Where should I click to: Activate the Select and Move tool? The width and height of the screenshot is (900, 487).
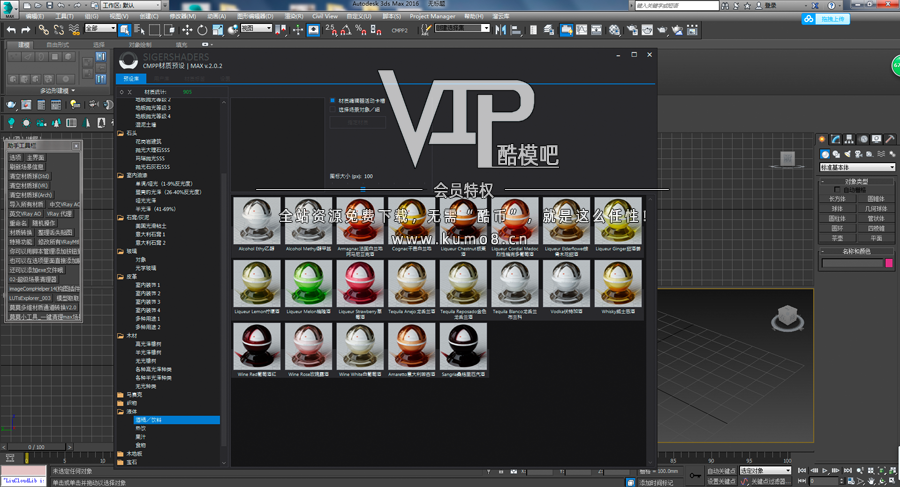[x=187, y=30]
